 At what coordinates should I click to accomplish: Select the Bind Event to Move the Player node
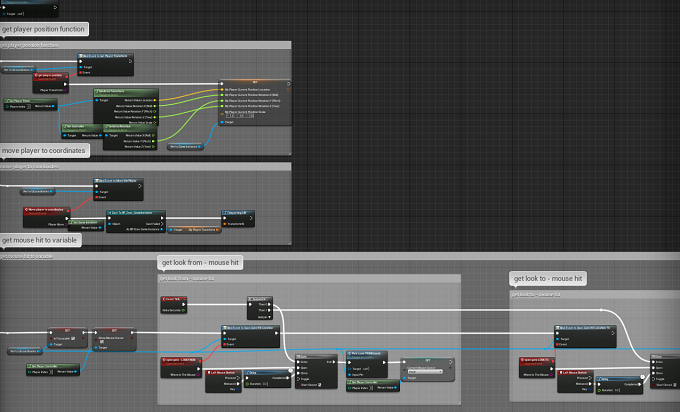(118, 190)
